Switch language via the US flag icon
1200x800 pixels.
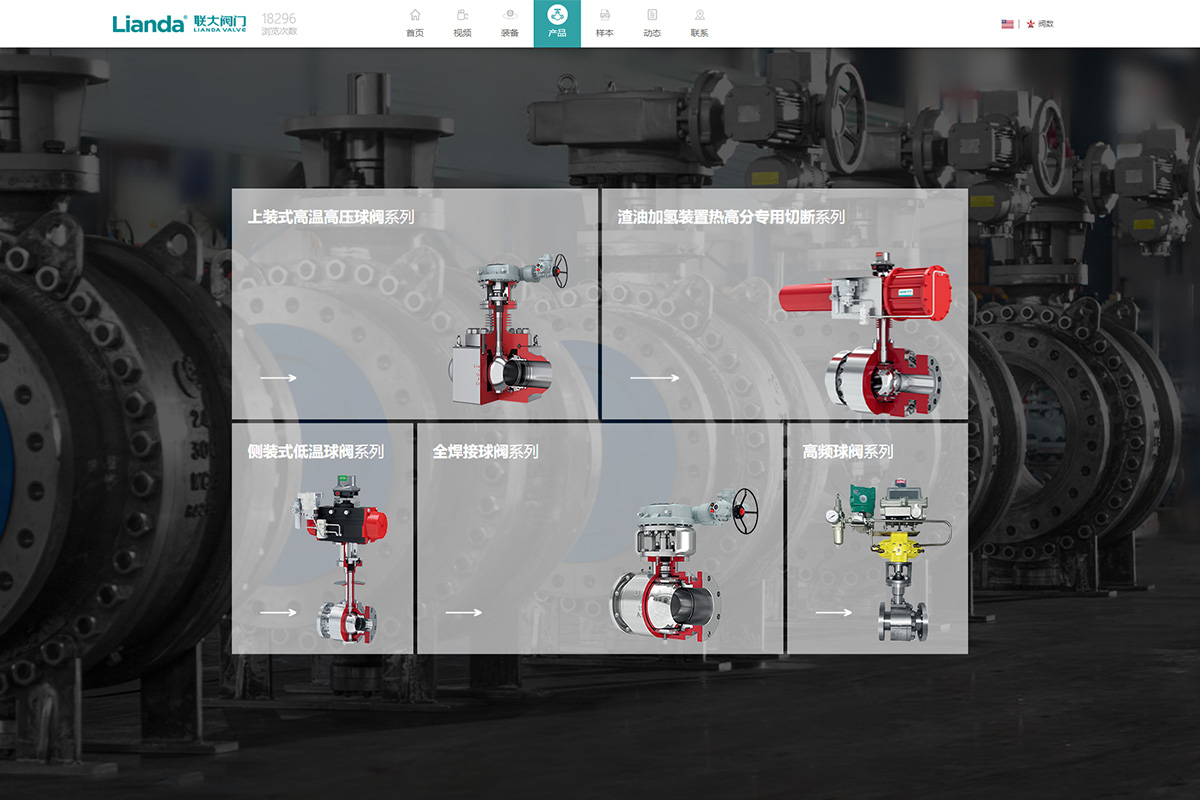click(1007, 24)
